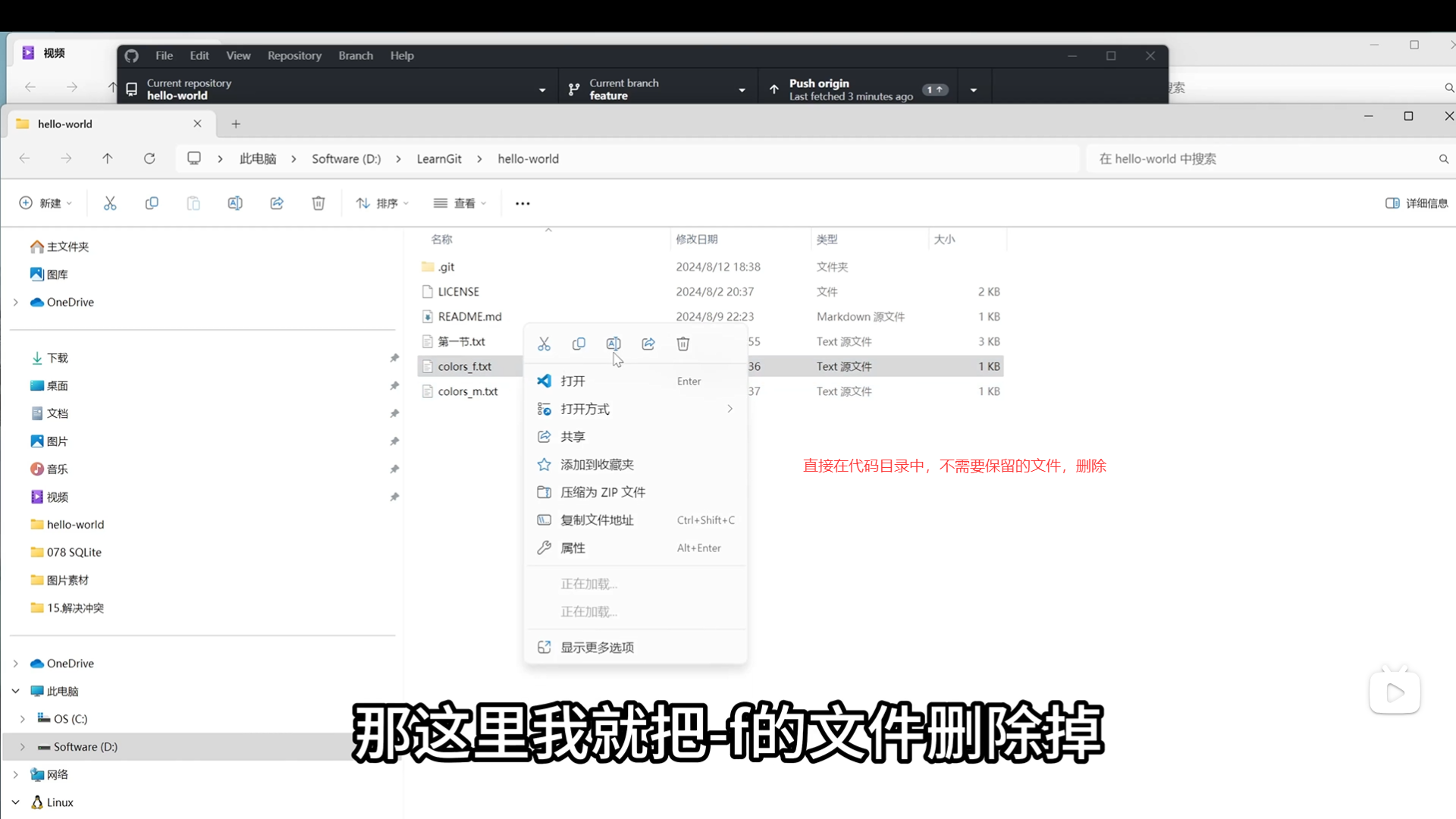Click the cut icon in context menu
Screen dimensions: 1456x819
[x=544, y=344]
